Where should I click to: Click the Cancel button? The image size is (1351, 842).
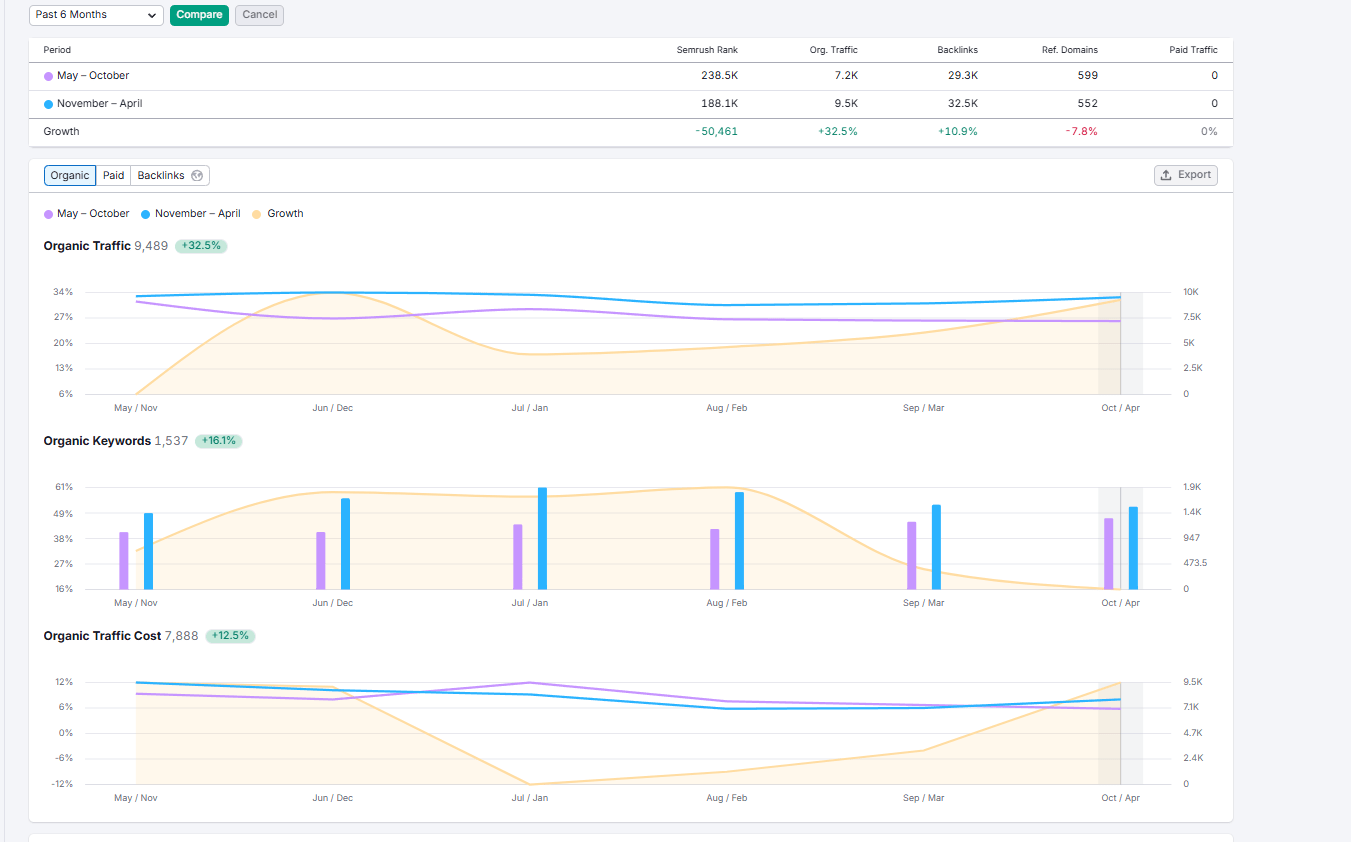tap(258, 15)
